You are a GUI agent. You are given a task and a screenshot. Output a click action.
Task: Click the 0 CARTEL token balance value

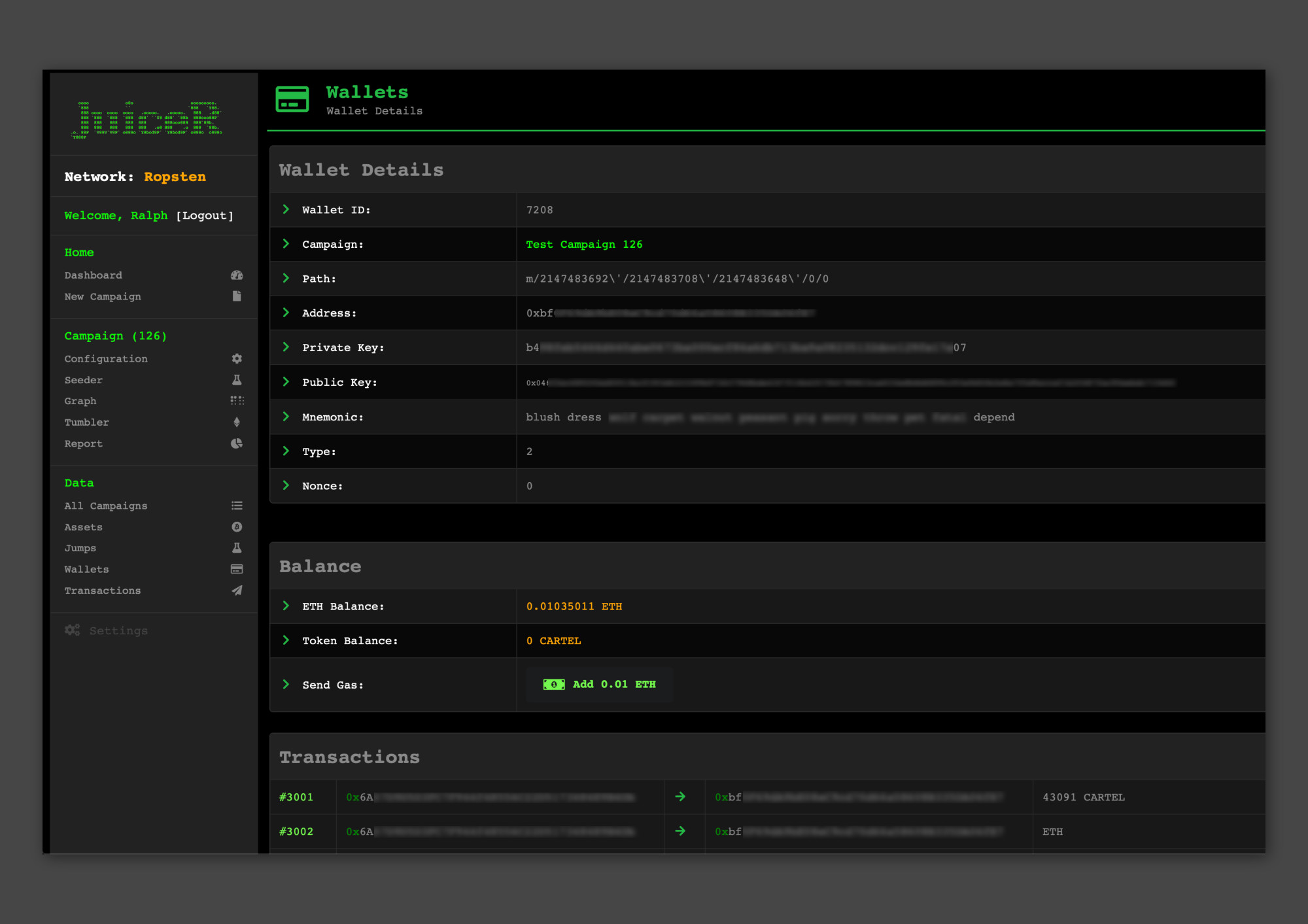pos(553,641)
